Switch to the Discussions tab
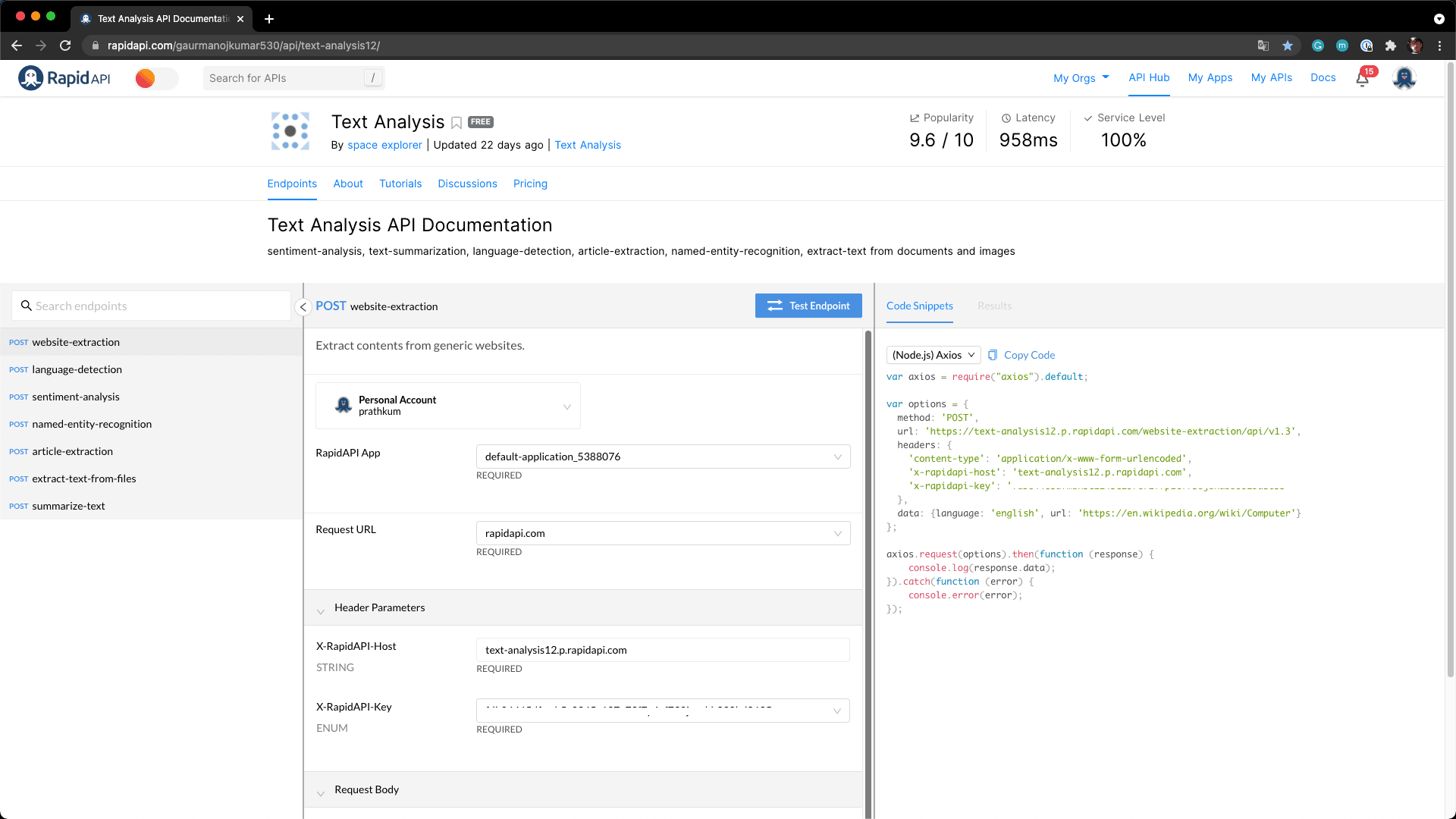The image size is (1456, 819). 467,184
